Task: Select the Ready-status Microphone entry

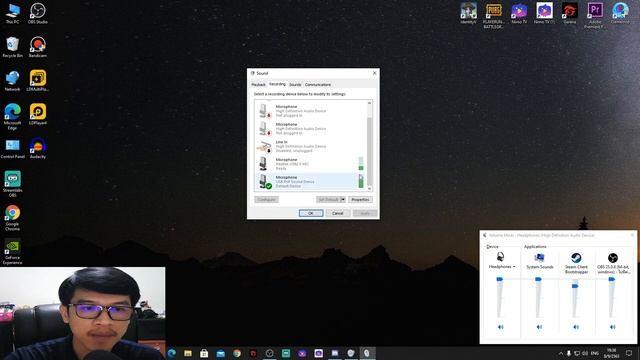Action: [x=310, y=164]
